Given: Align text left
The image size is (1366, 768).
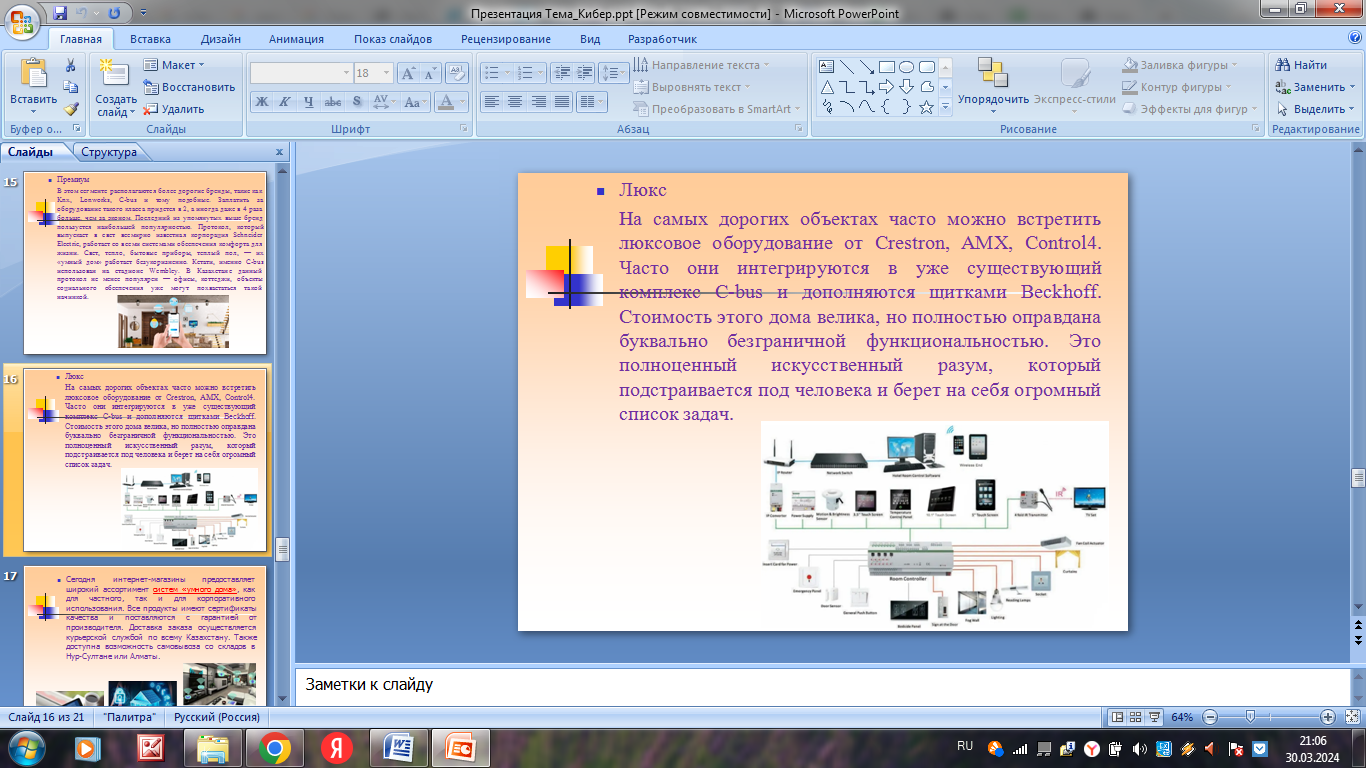Looking at the screenshot, I should point(491,101).
